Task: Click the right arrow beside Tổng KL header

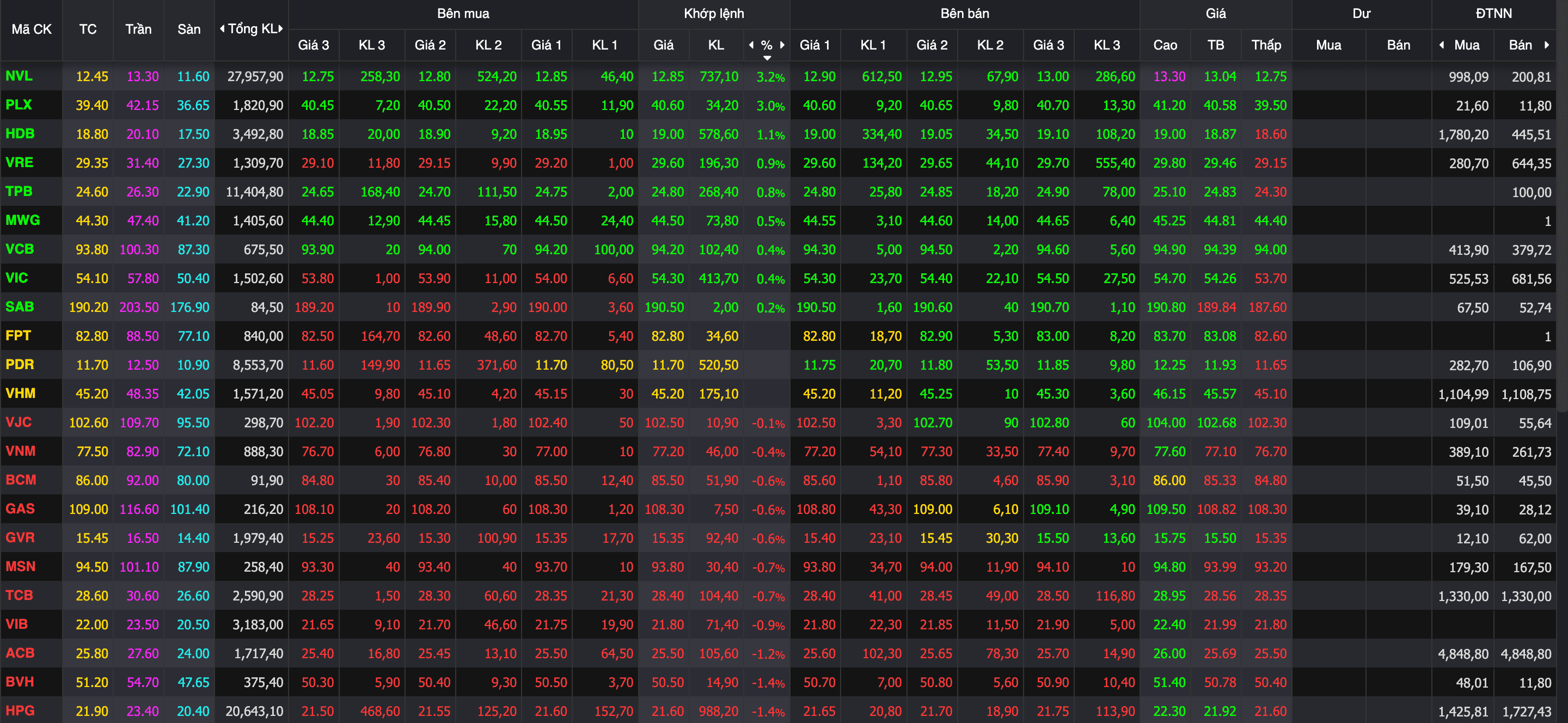Action: click(280, 29)
